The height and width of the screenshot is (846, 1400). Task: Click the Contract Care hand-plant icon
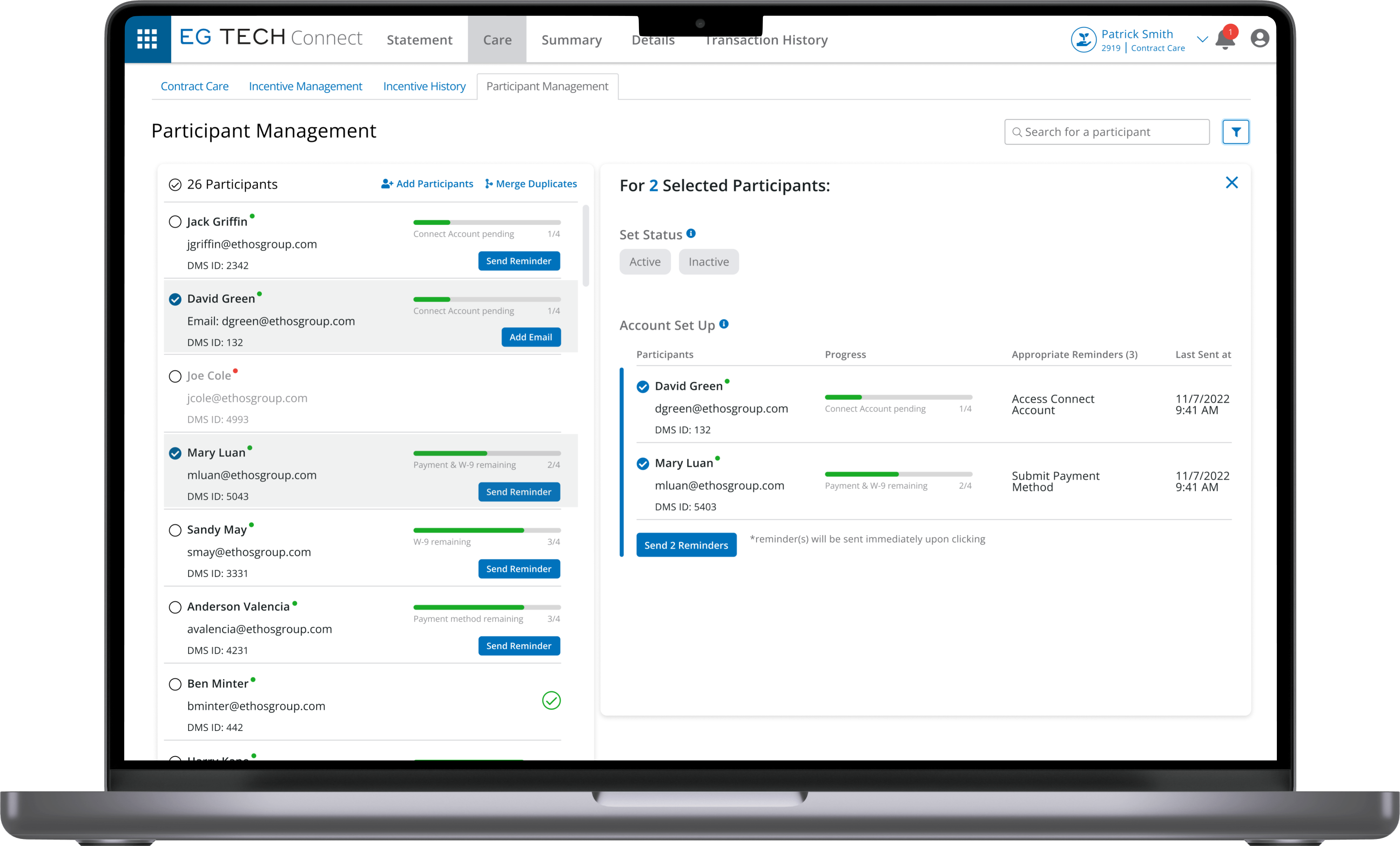tap(1083, 40)
